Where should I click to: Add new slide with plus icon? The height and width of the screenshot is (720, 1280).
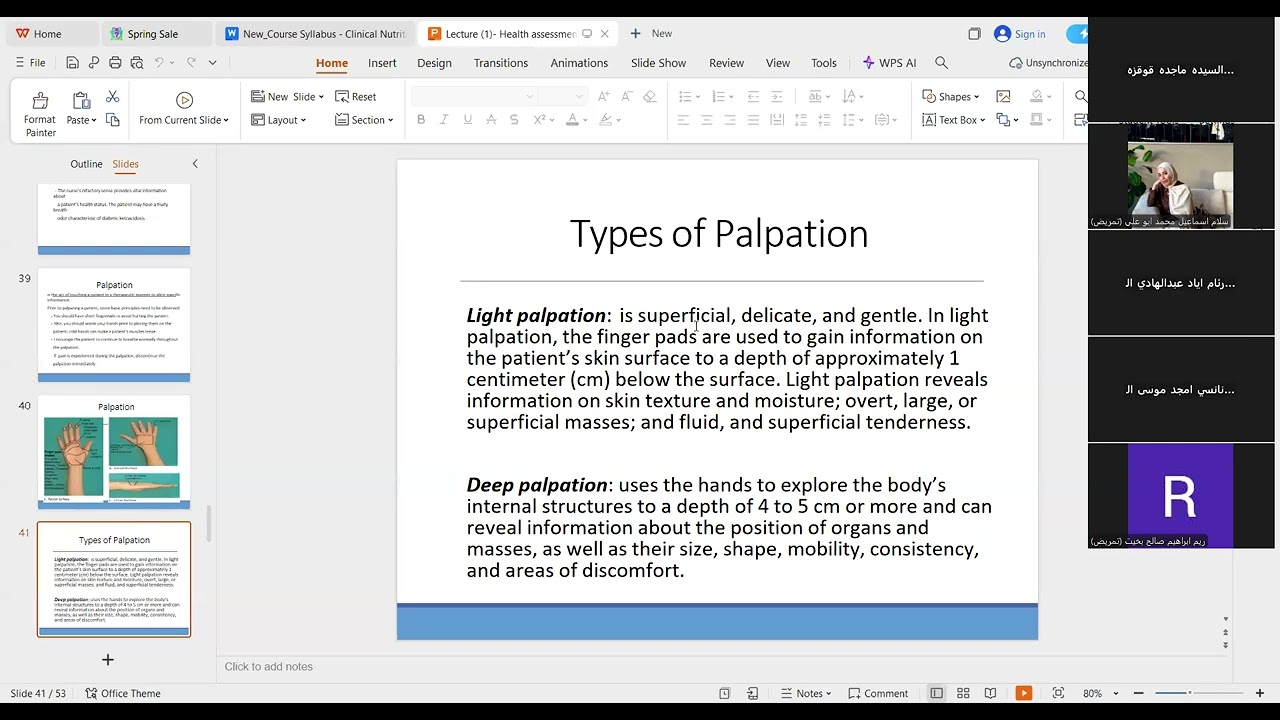pos(108,660)
